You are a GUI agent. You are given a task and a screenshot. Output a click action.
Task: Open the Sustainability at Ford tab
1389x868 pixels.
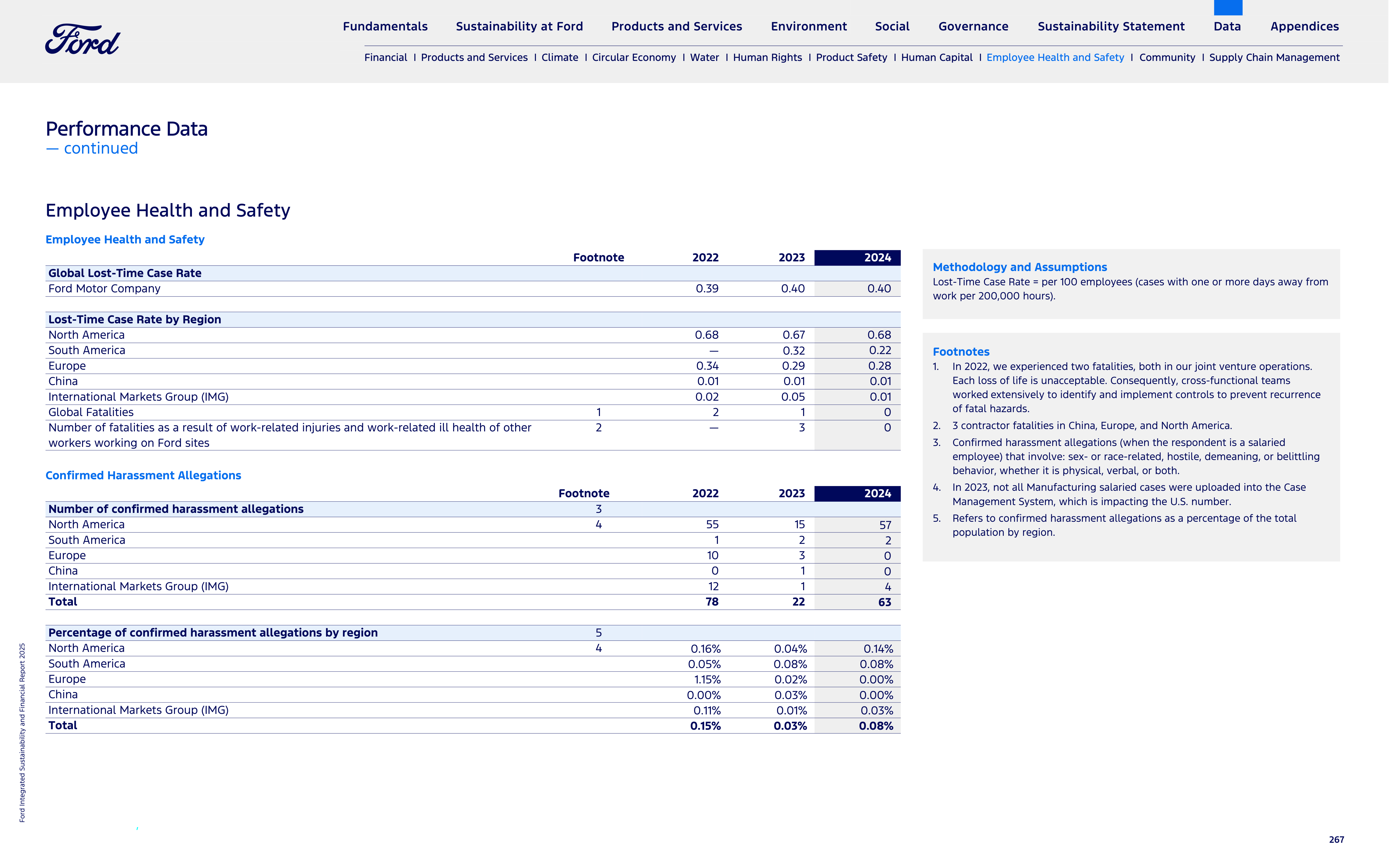[520, 26]
